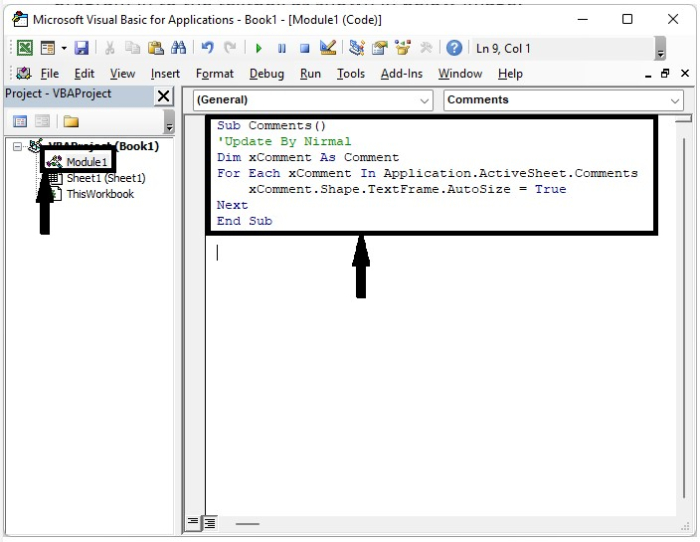Click View Code icon in Project pane
700x542 pixels.
[x=20, y=121]
